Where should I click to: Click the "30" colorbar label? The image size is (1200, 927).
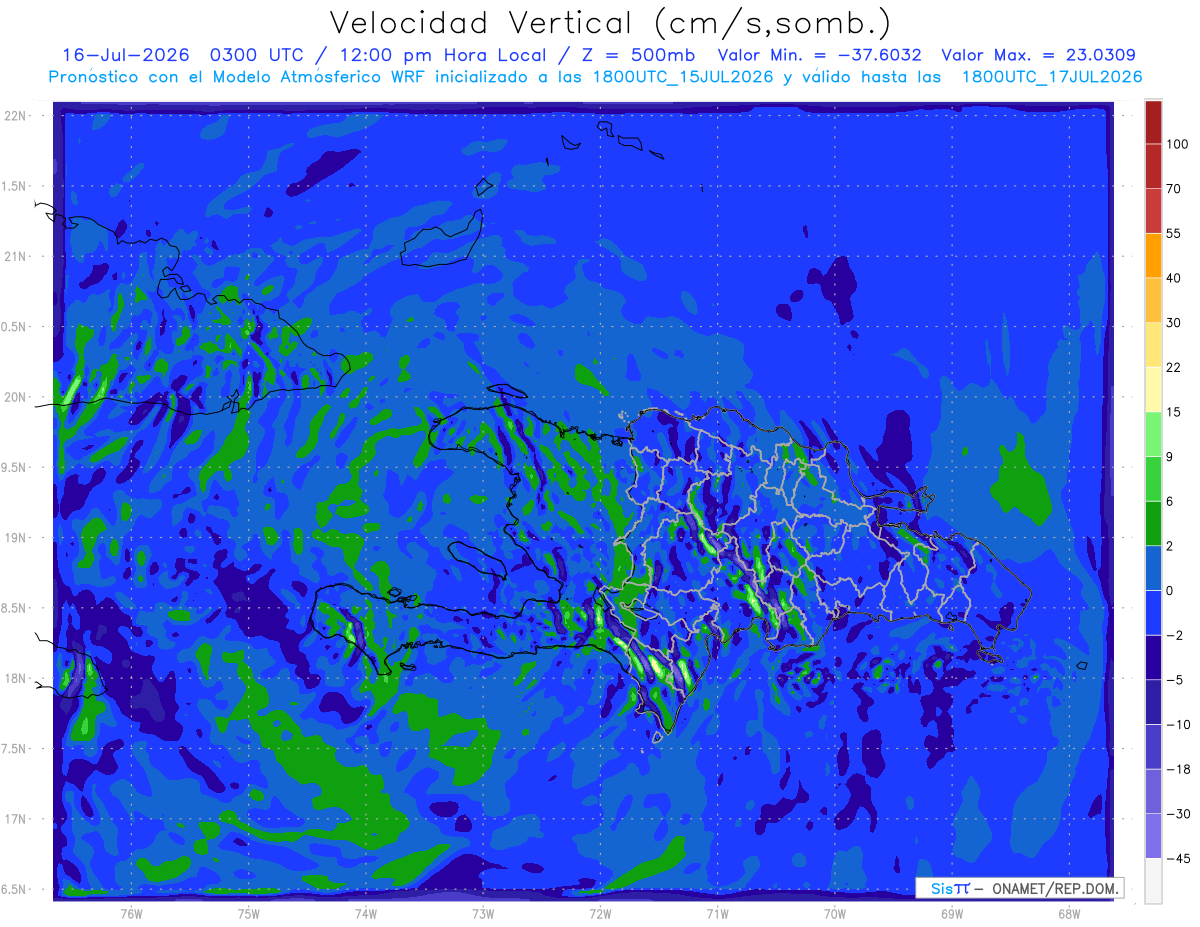(x=1174, y=322)
